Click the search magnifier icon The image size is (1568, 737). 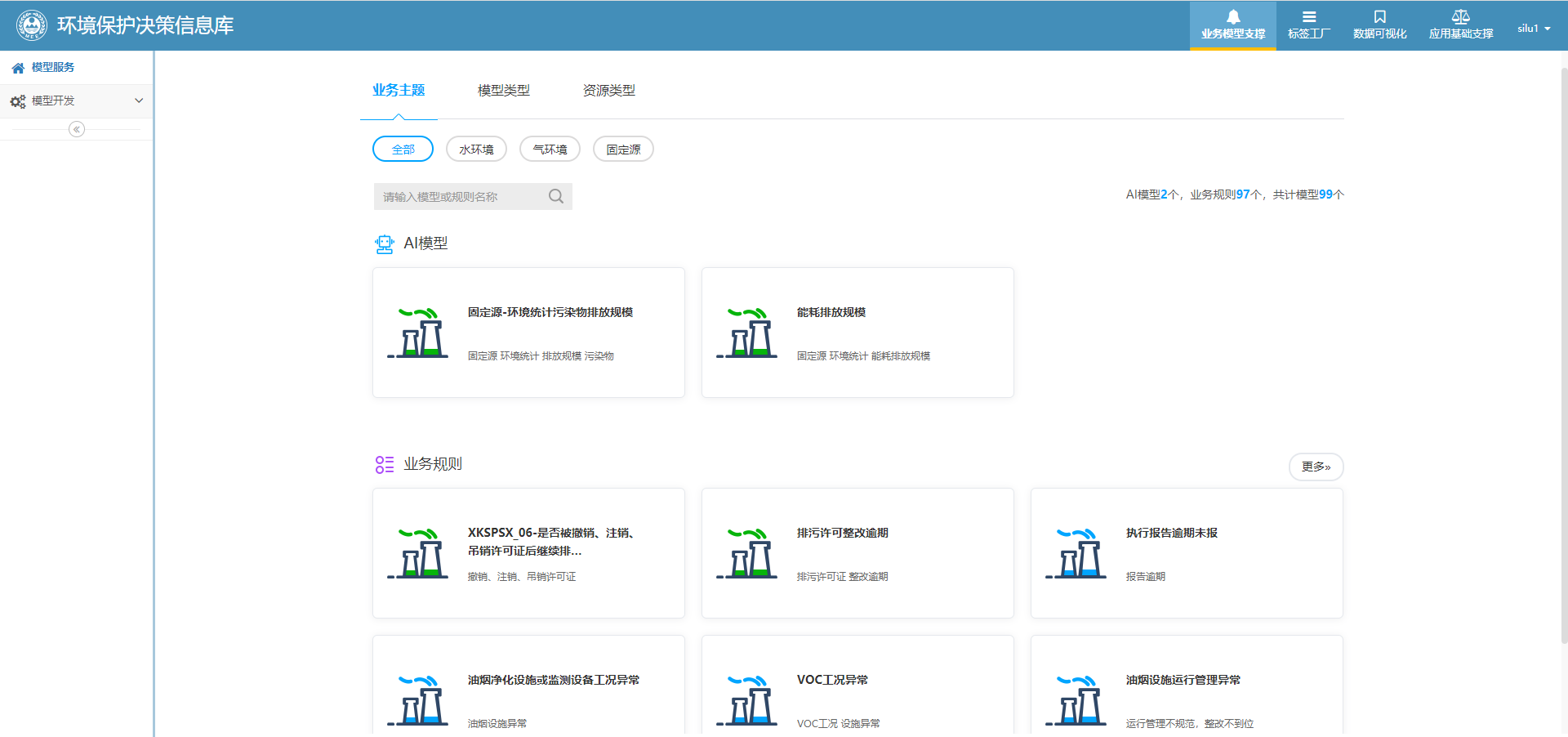(x=556, y=196)
